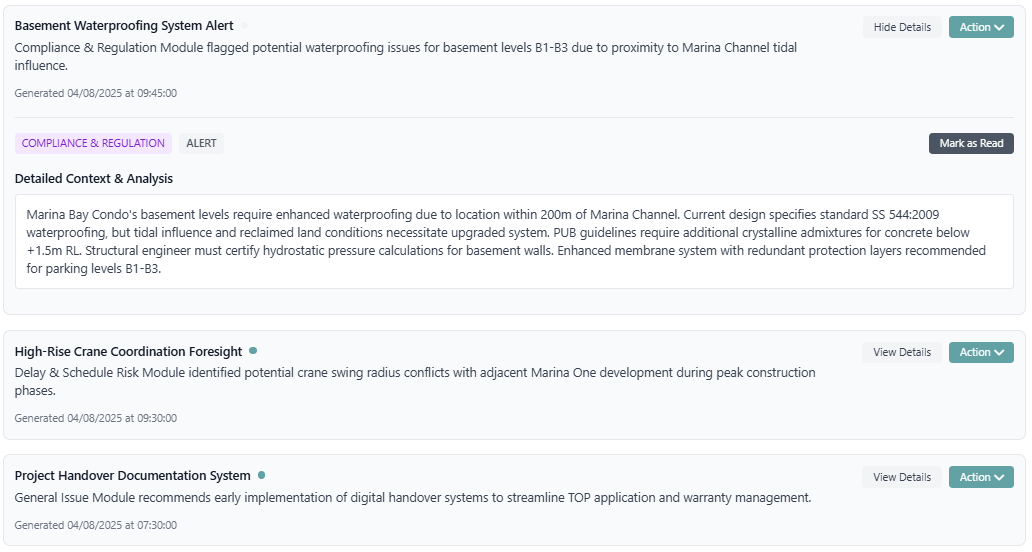Image resolution: width=1032 pixels, height=552 pixels.
Task: Open the Action dropdown for High-Rise Crane Coordination
Action: point(981,352)
